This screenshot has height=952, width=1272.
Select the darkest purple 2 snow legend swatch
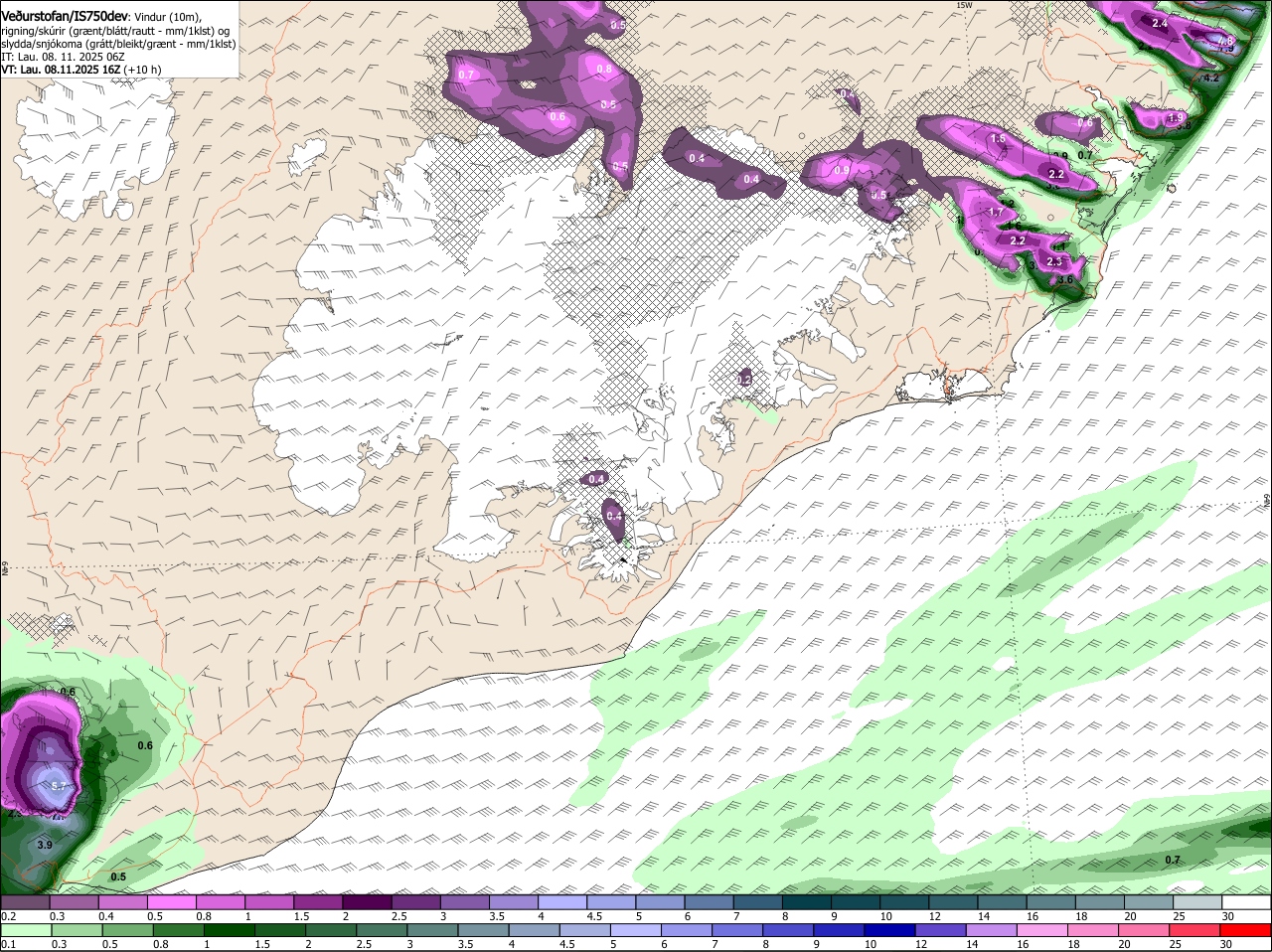click(367, 903)
